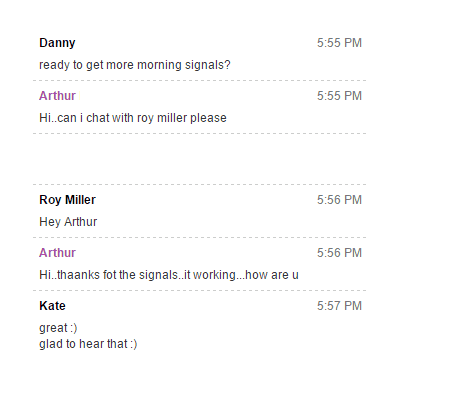456x394 pixels.
Task: Click the timestamp on Arthur's roy miller request
Action: tap(339, 96)
